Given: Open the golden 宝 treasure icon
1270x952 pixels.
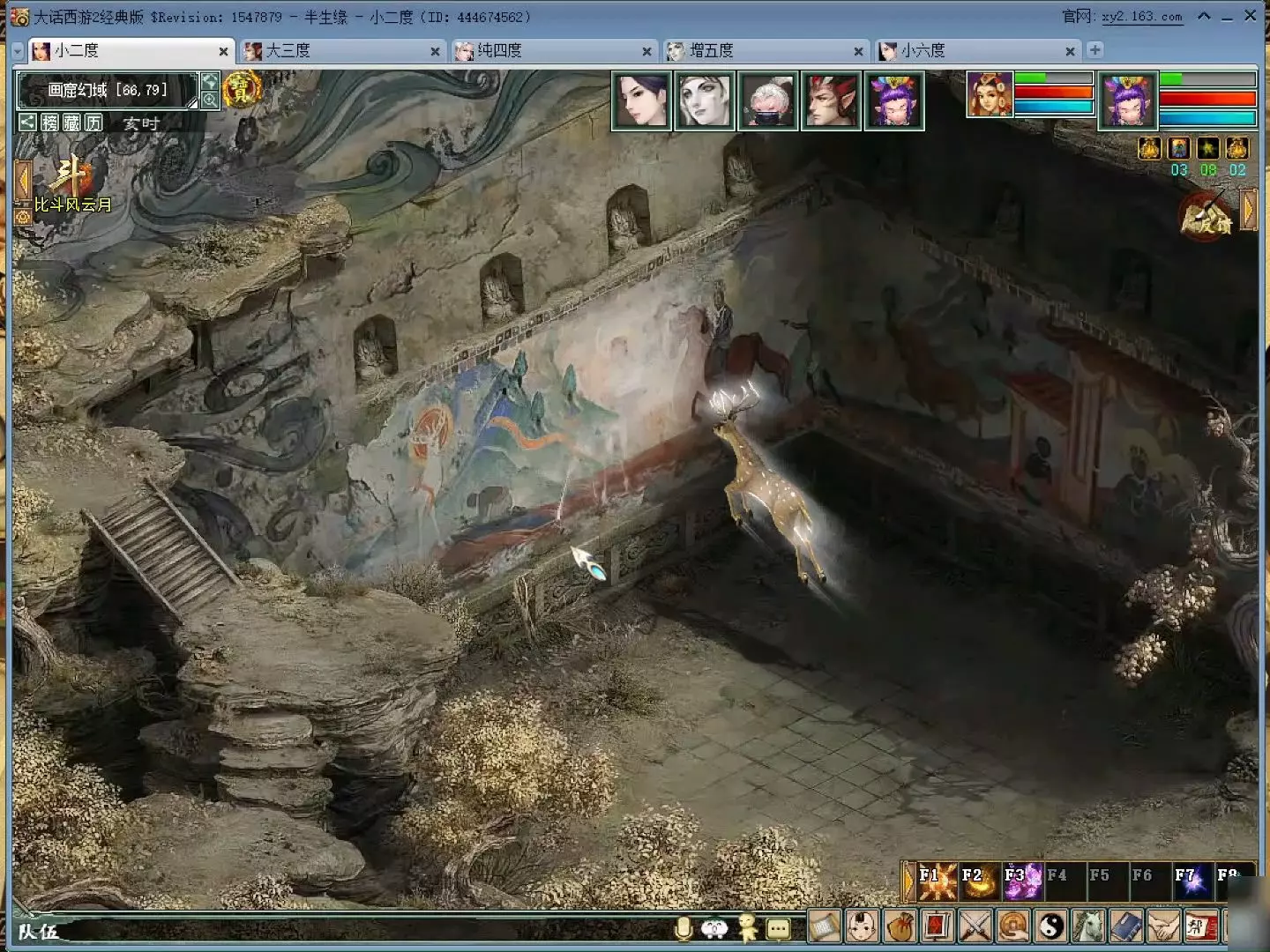Looking at the screenshot, I should coord(242,90).
